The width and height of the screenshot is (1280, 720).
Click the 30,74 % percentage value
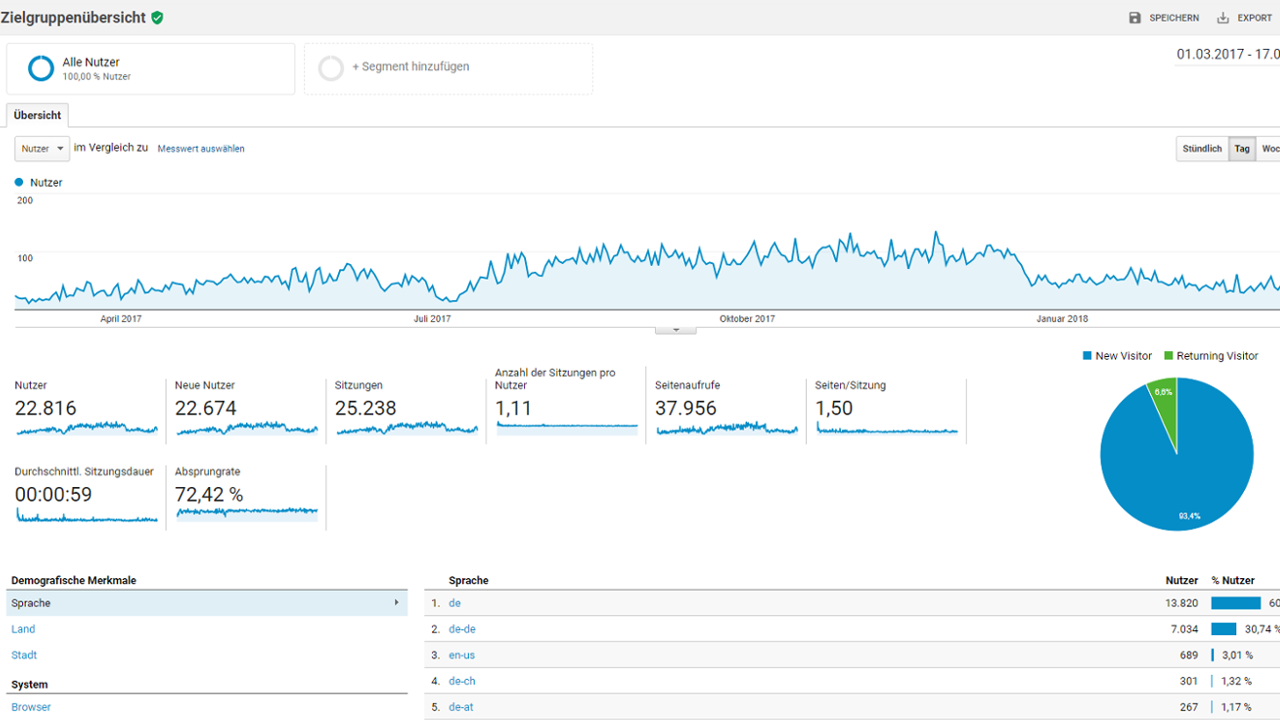click(x=1261, y=629)
